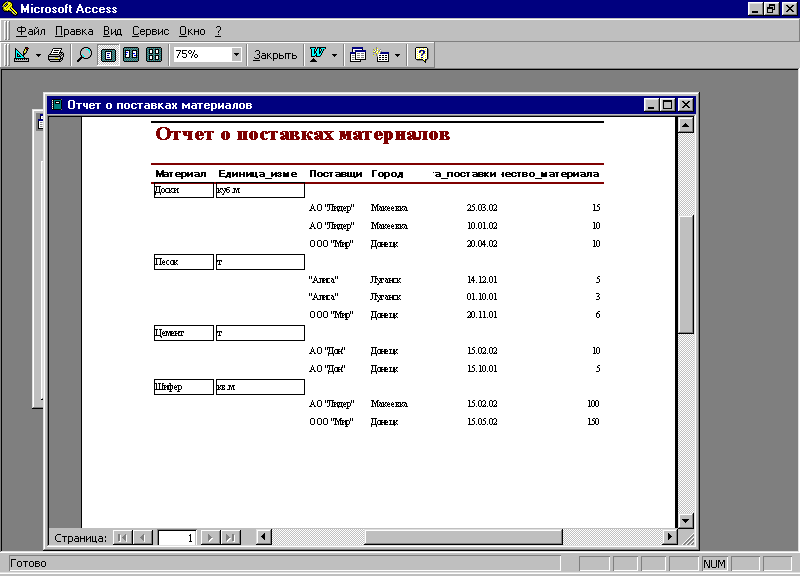
Task: Click the vertical scrollbar down arrow
Action: [685, 521]
